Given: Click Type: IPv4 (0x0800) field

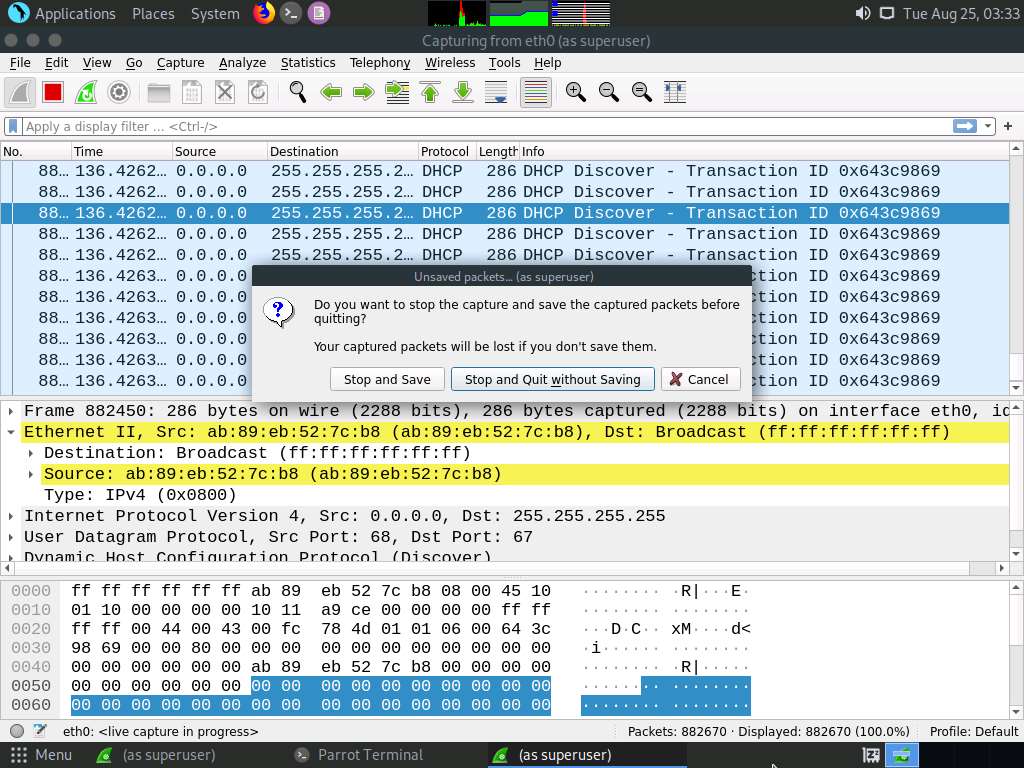Looking at the screenshot, I should click(140, 495).
